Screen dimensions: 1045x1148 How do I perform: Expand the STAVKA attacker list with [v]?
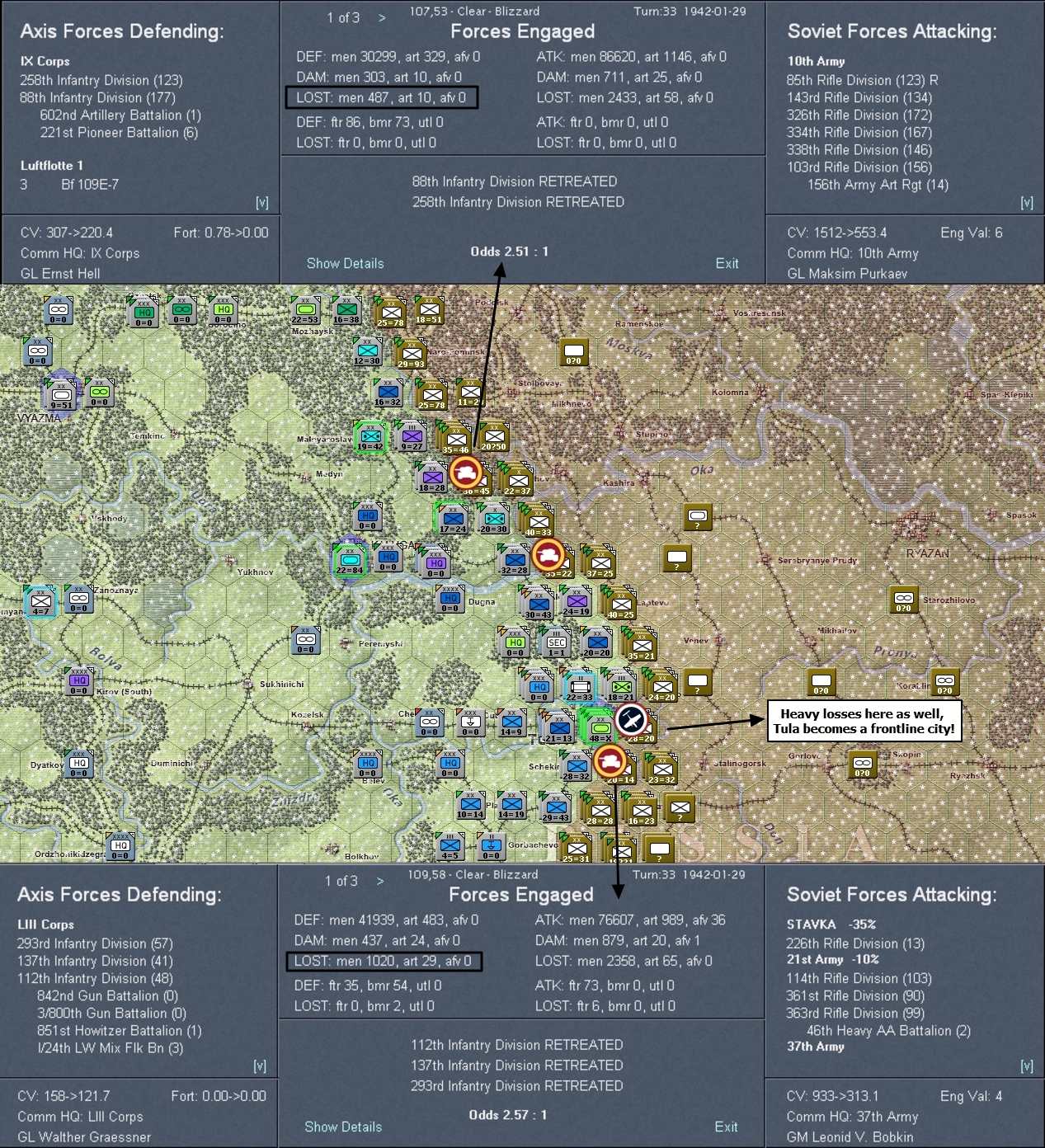pyautogui.click(x=1027, y=1066)
